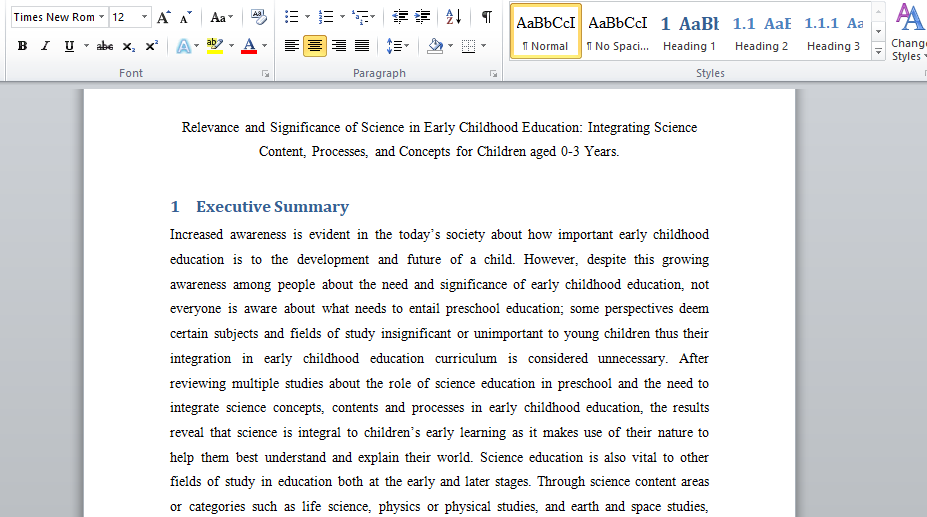Click the Shading paint bucket icon
This screenshot has height=517, width=927.
[436, 46]
